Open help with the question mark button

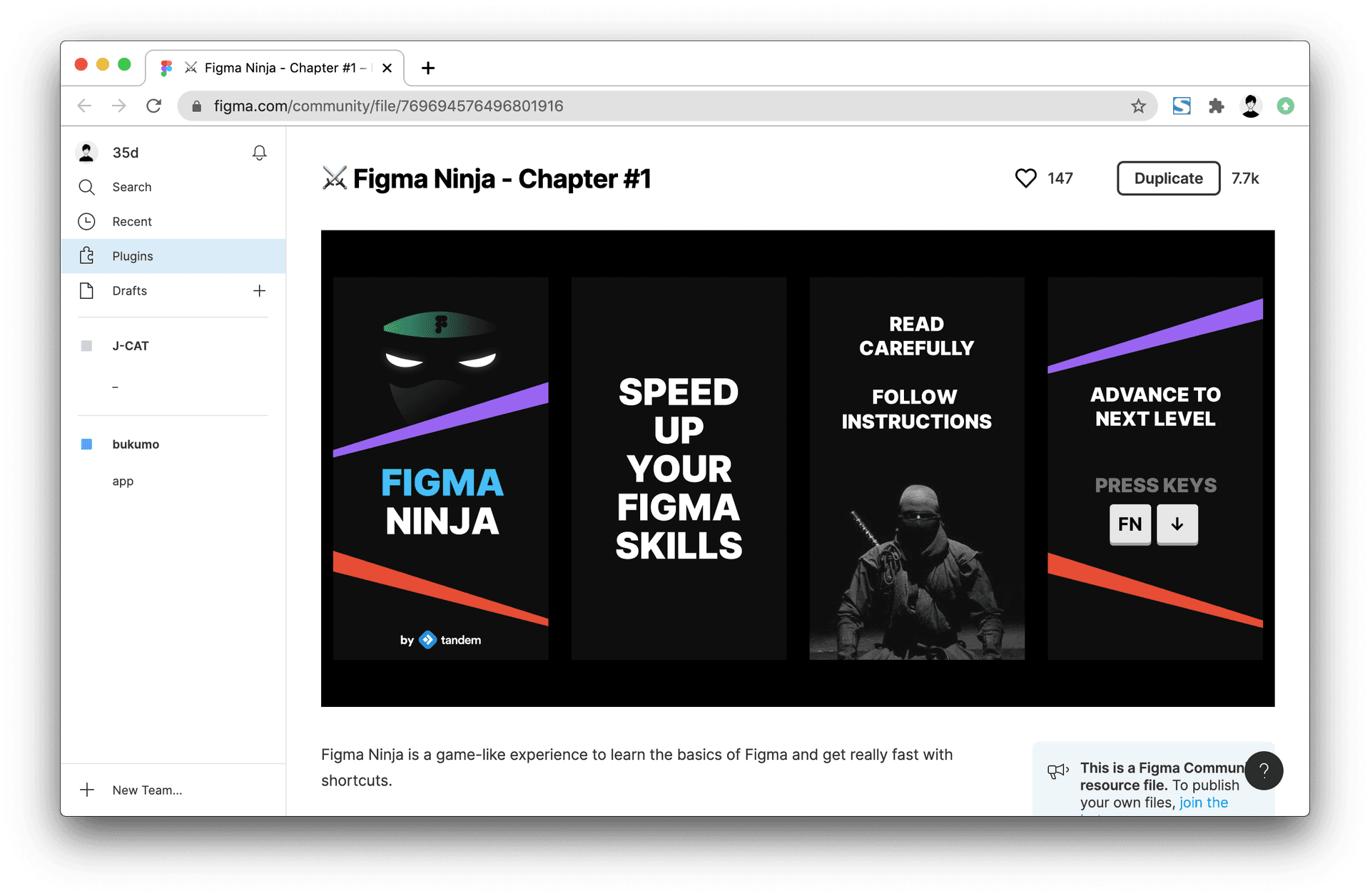[1264, 770]
